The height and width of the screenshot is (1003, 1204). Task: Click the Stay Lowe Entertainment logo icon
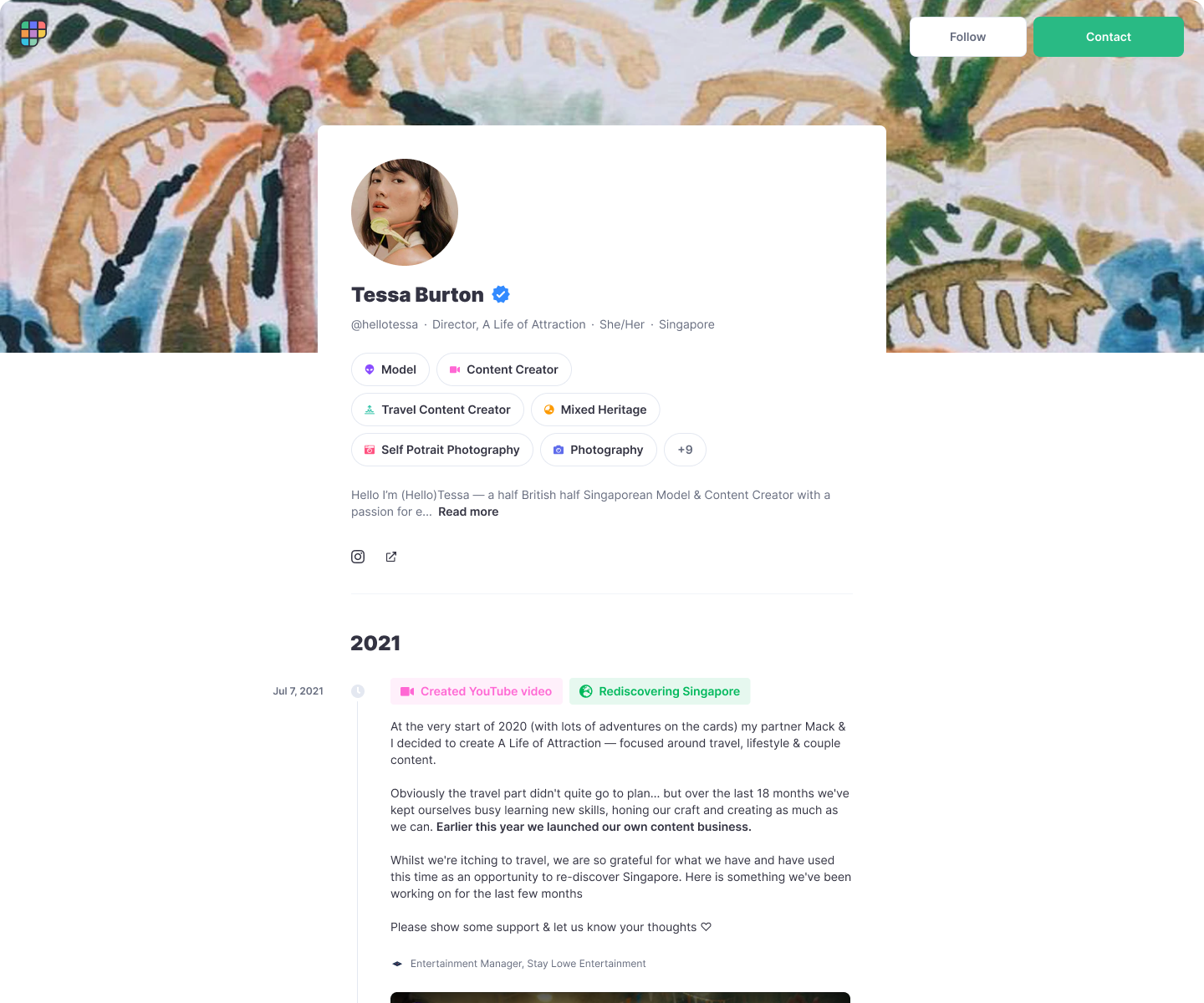pyautogui.click(x=397, y=964)
